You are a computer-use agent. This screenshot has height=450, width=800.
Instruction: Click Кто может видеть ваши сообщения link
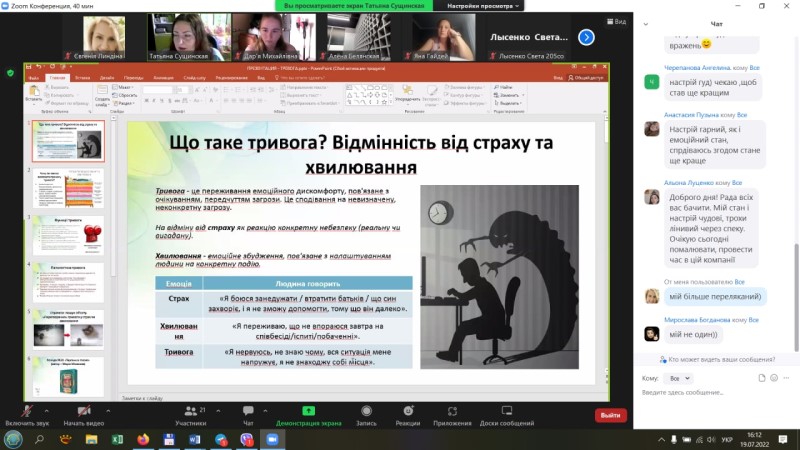coord(716,359)
